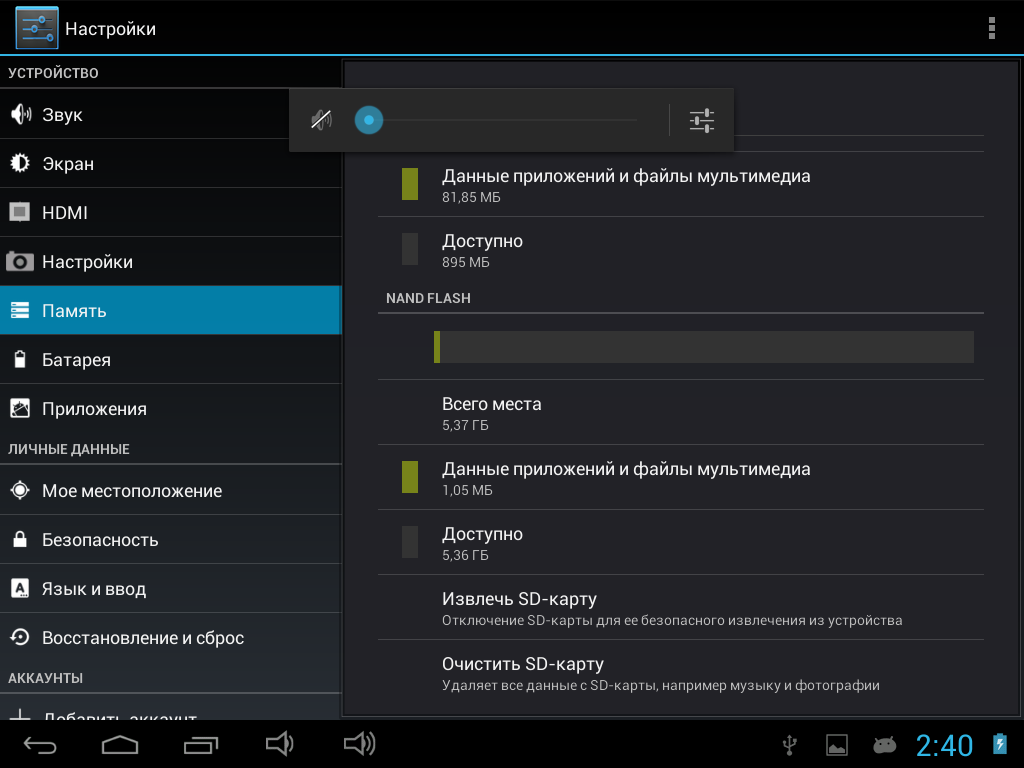Tap the clock showing 2:40

point(944,745)
